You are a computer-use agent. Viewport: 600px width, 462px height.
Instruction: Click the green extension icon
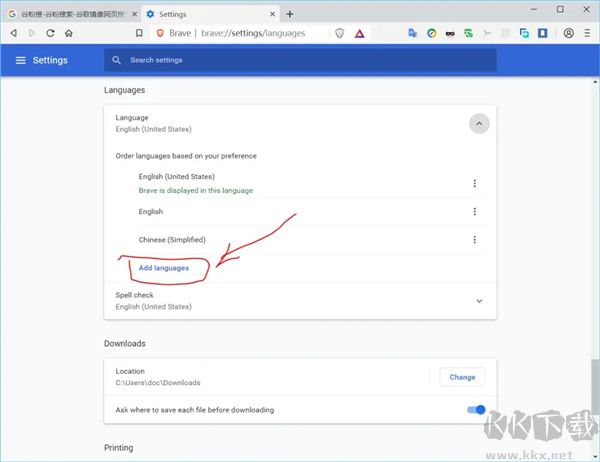[468, 33]
